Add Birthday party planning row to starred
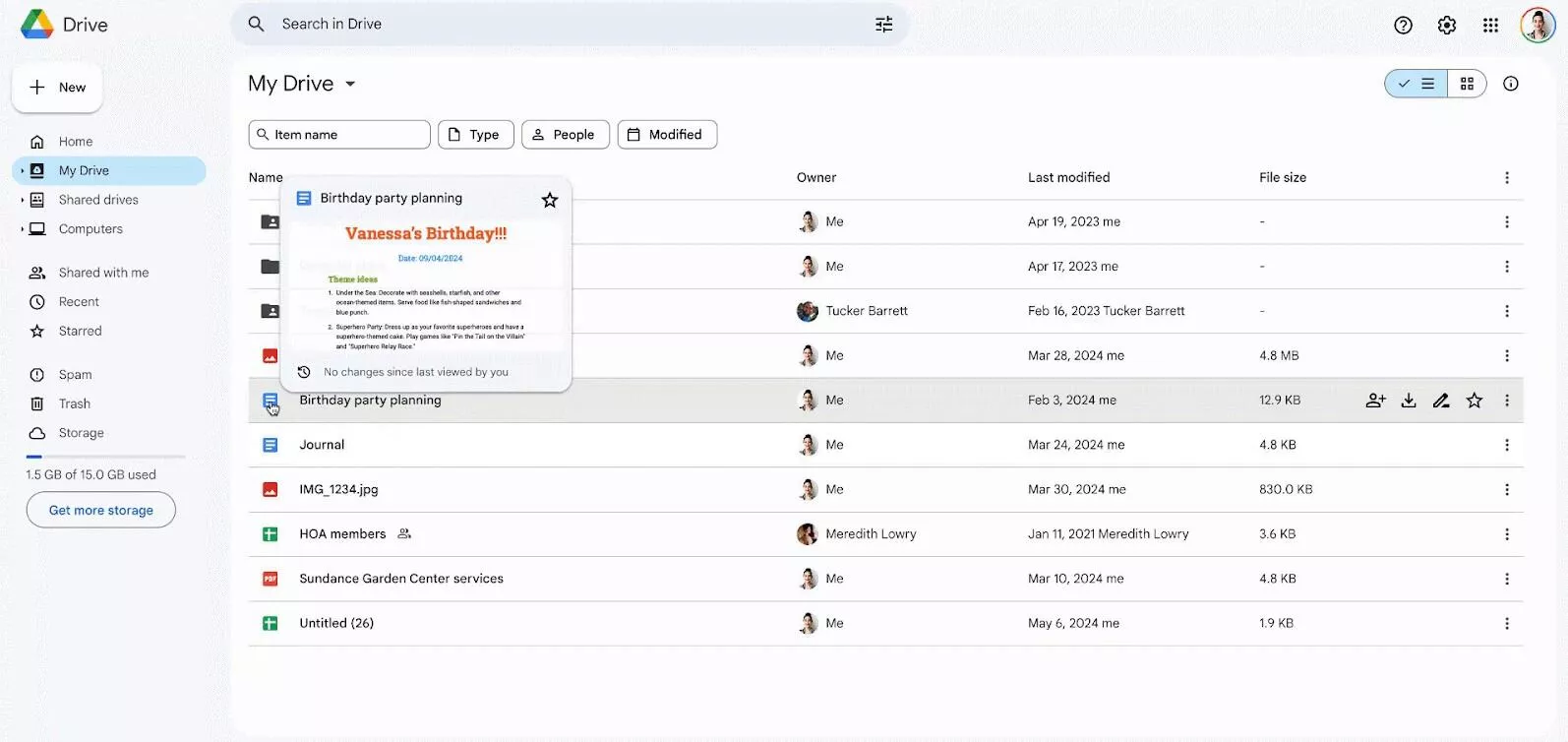Image resolution: width=1568 pixels, height=742 pixels. click(1474, 401)
